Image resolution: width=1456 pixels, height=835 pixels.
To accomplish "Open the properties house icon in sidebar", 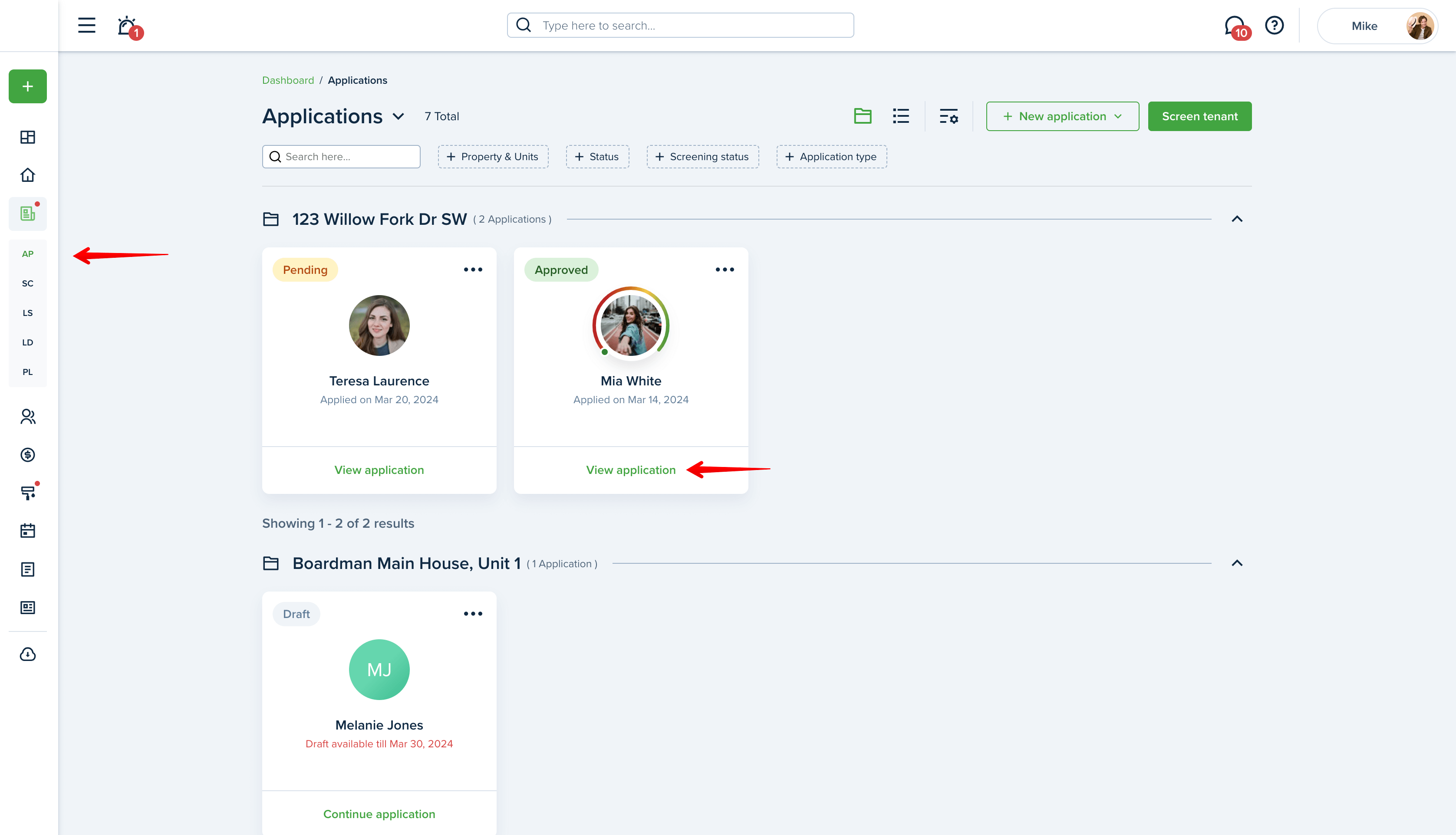I will click(x=27, y=175).
